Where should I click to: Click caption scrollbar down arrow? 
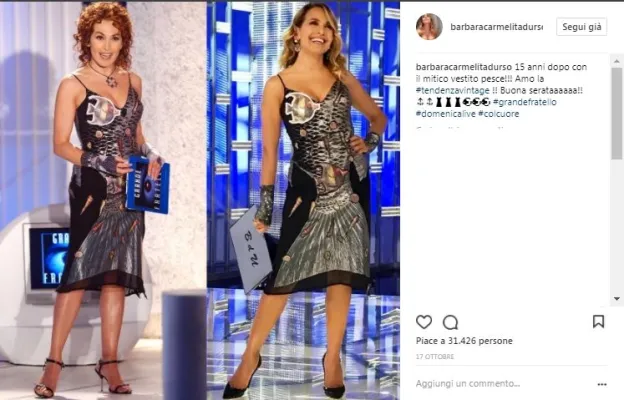click(617, 299)
